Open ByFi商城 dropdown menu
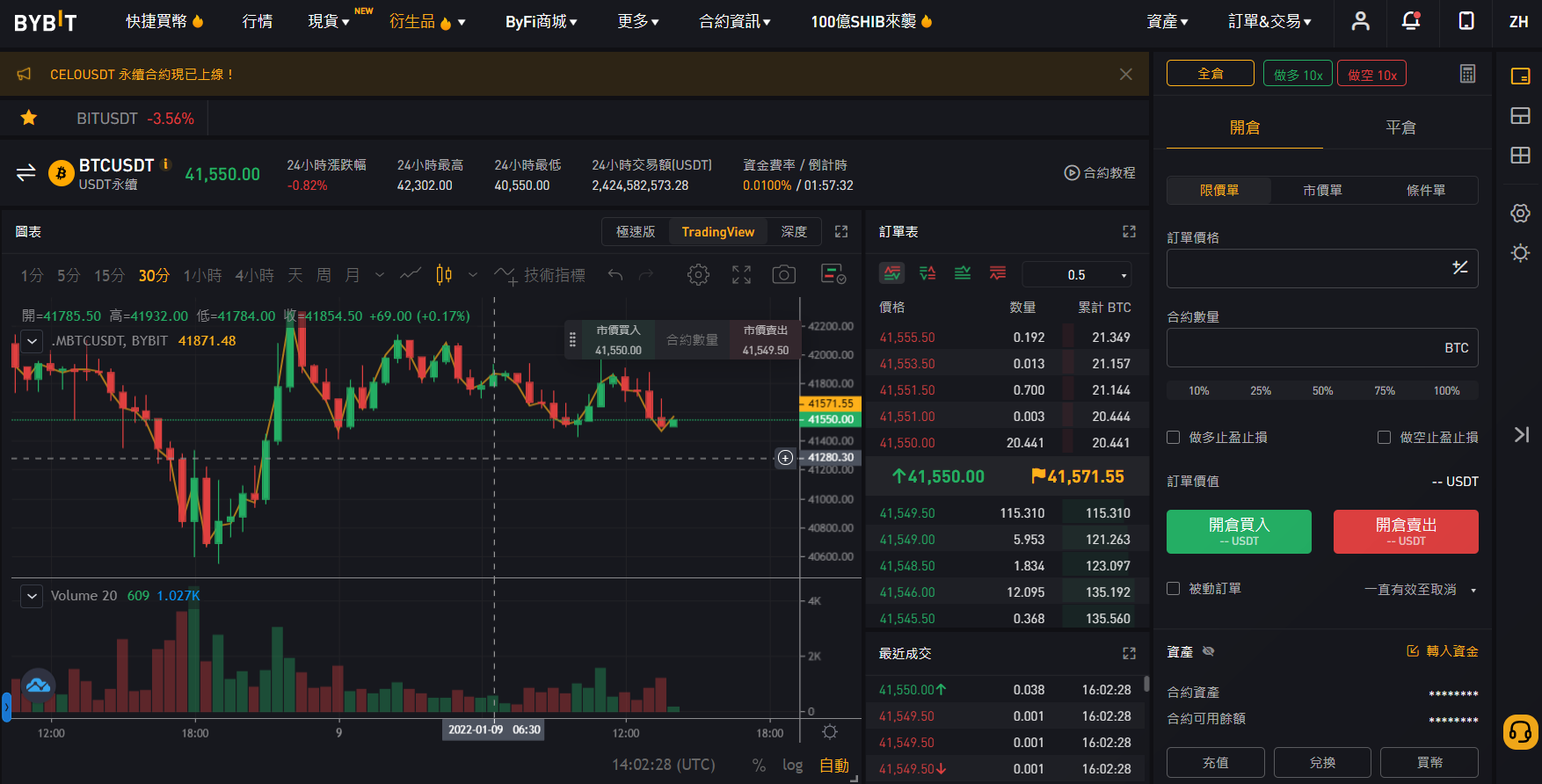This screenshot has height=784, width=1542. [542, 21]
